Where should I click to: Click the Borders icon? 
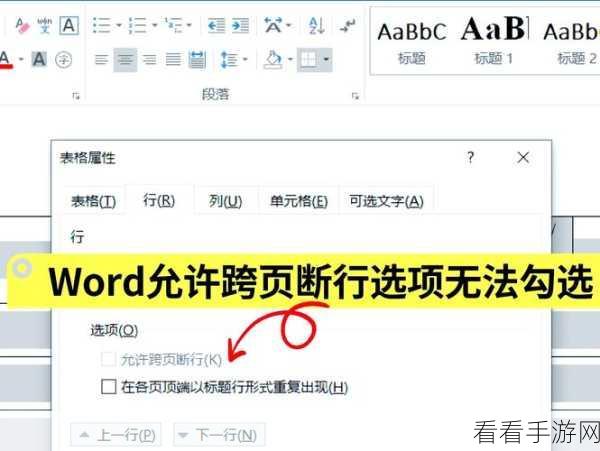pos(308,59)
